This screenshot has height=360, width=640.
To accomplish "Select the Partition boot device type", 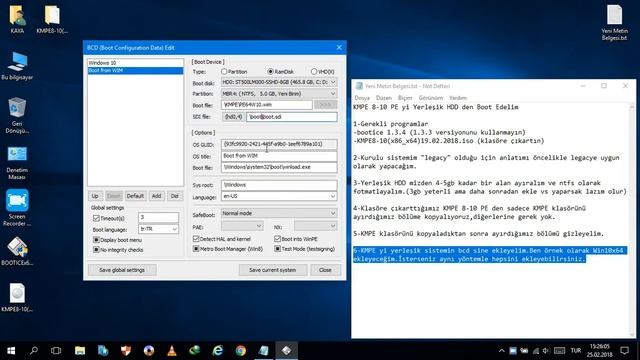I will coord(234,71).
